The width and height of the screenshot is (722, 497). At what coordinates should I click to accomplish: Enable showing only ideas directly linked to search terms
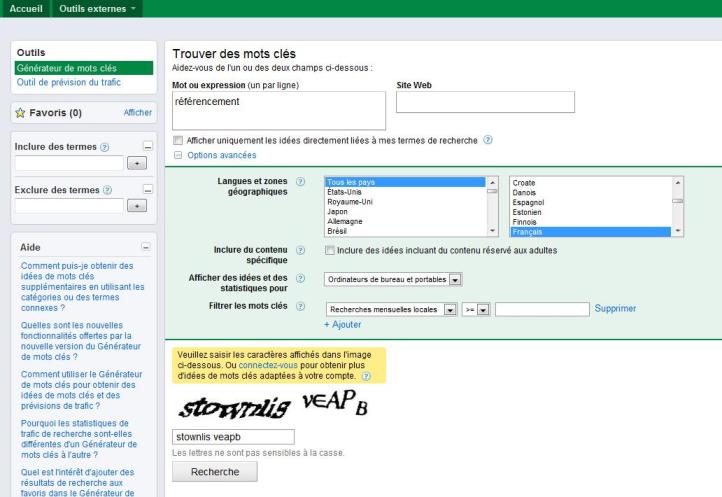(178, 140)
